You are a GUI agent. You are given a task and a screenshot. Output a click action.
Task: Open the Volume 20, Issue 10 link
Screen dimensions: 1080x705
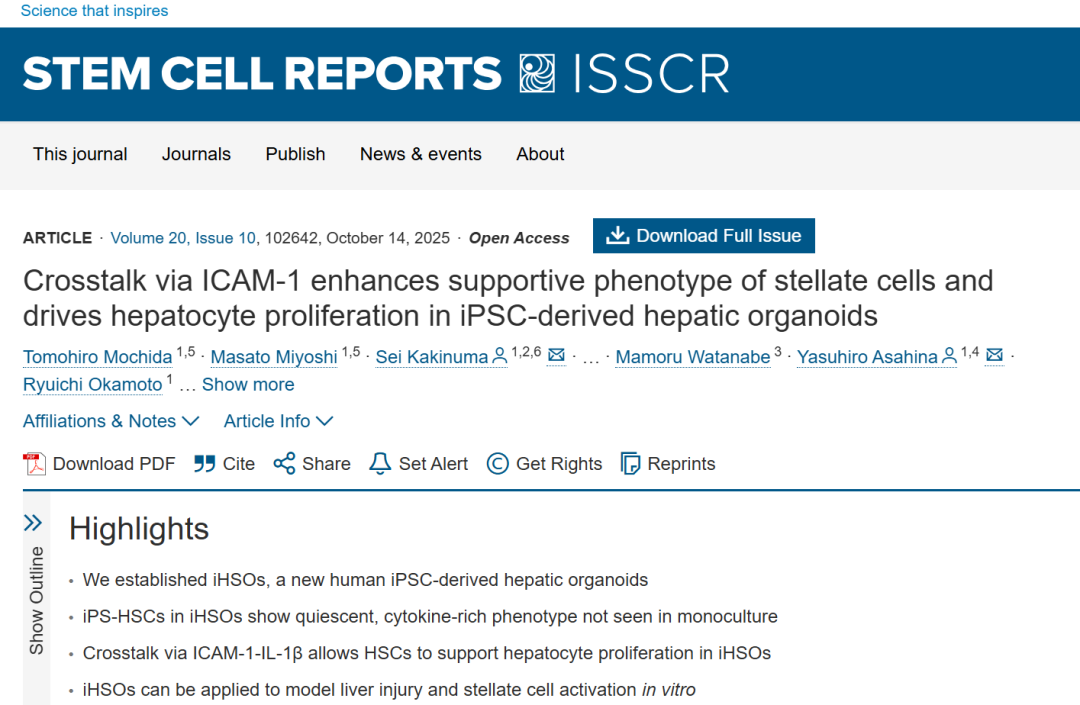tap(183, 238)
